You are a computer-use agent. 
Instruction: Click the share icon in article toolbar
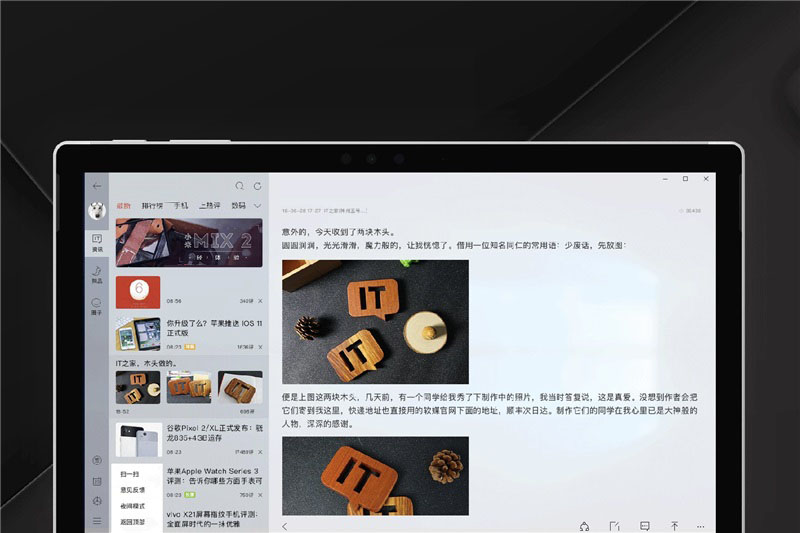585,526
